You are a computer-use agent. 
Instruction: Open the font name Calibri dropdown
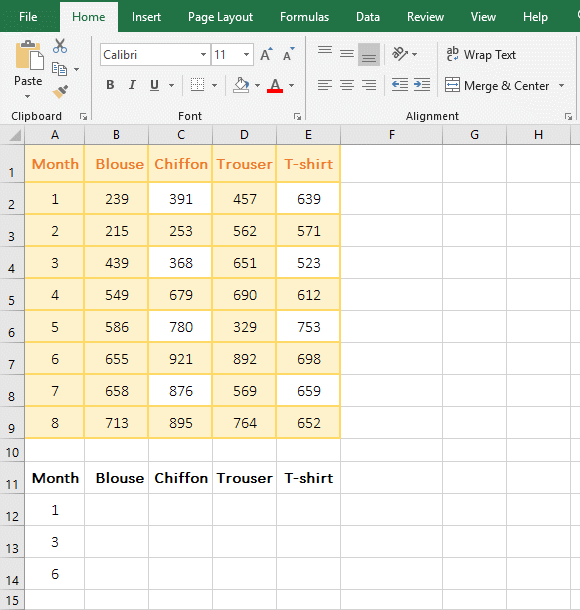tap(203, 54)
